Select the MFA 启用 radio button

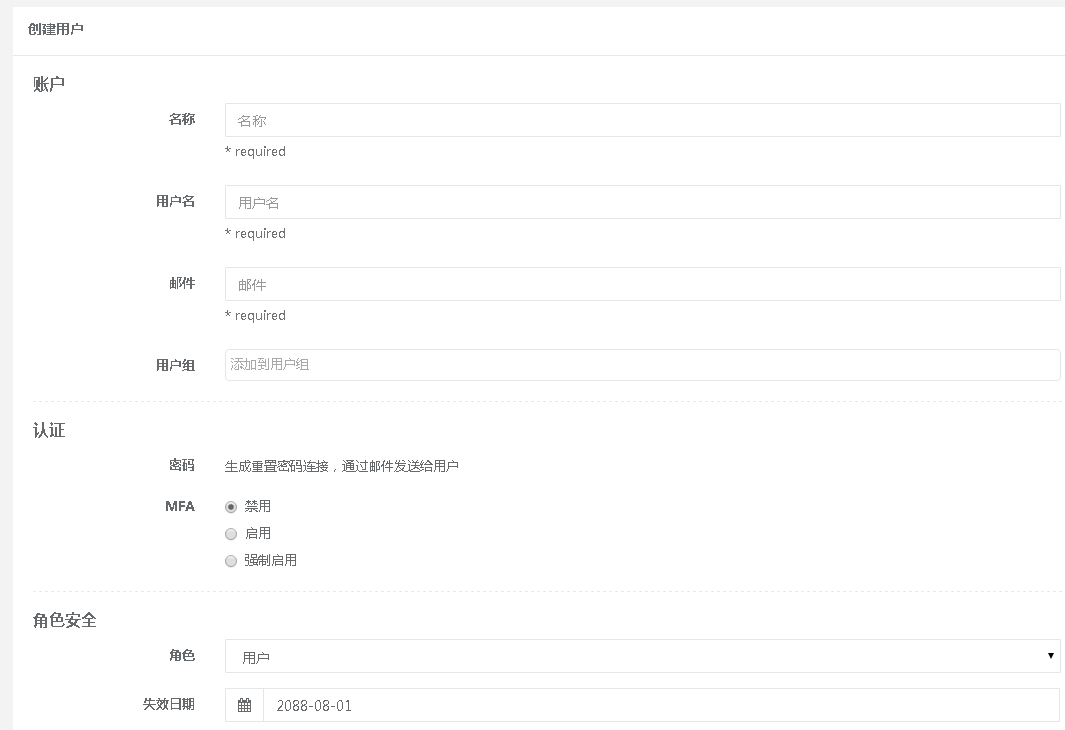point(231,534)
